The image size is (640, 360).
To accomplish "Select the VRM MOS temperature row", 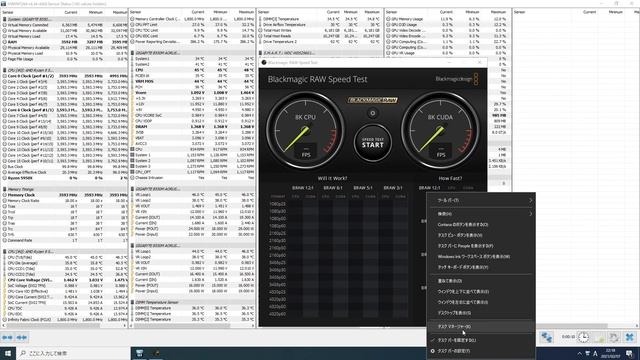I will 192,81.
